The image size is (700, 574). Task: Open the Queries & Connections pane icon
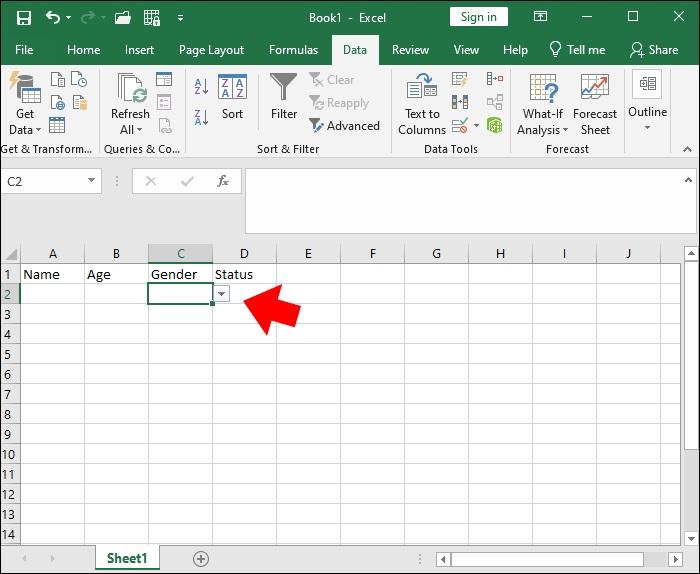point(164,79)
